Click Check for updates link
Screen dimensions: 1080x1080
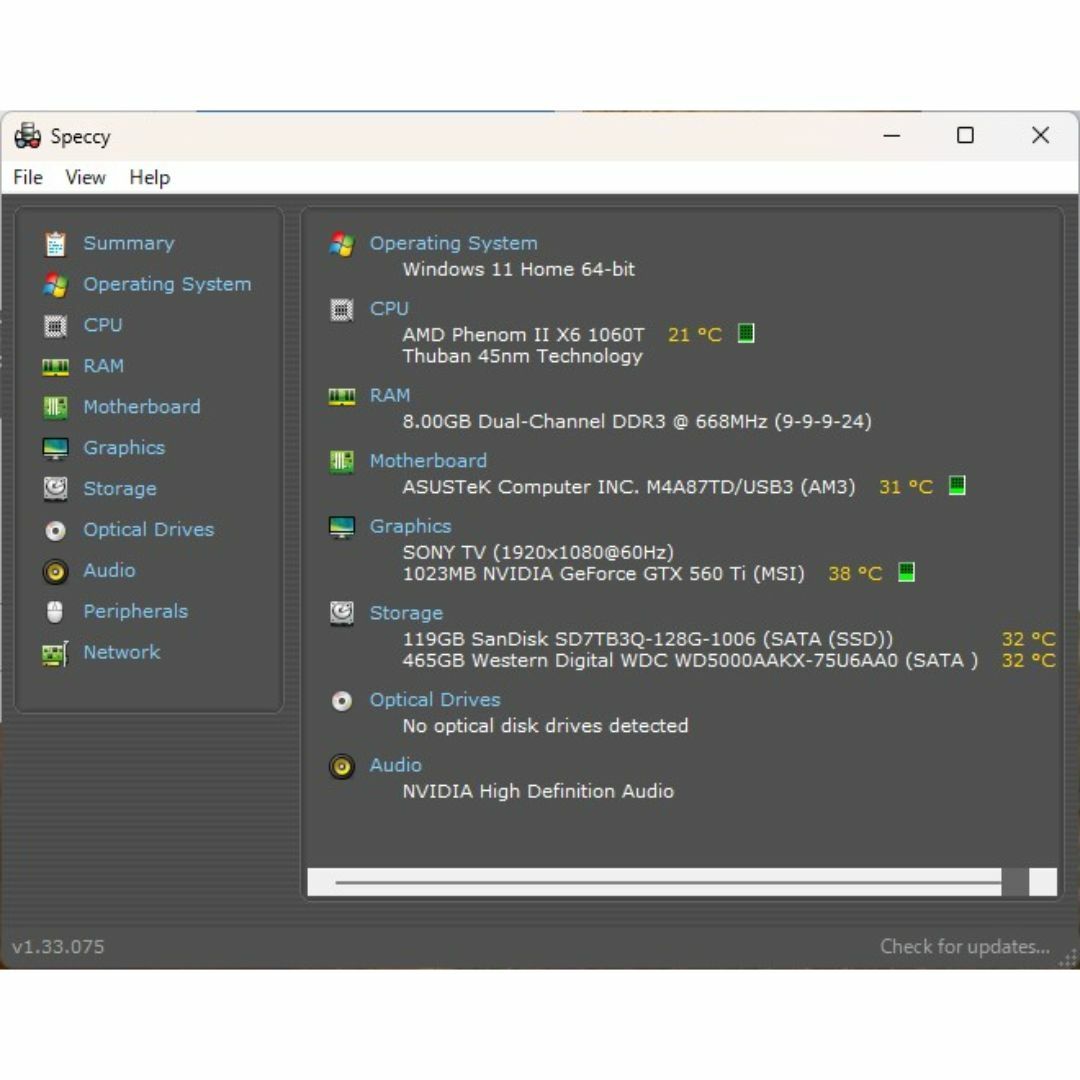(965, 947)
